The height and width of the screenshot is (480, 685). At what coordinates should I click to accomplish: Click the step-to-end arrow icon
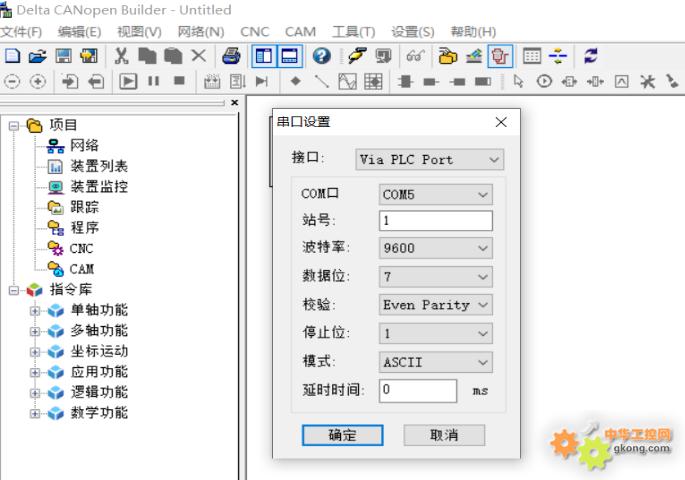(262, 81)
